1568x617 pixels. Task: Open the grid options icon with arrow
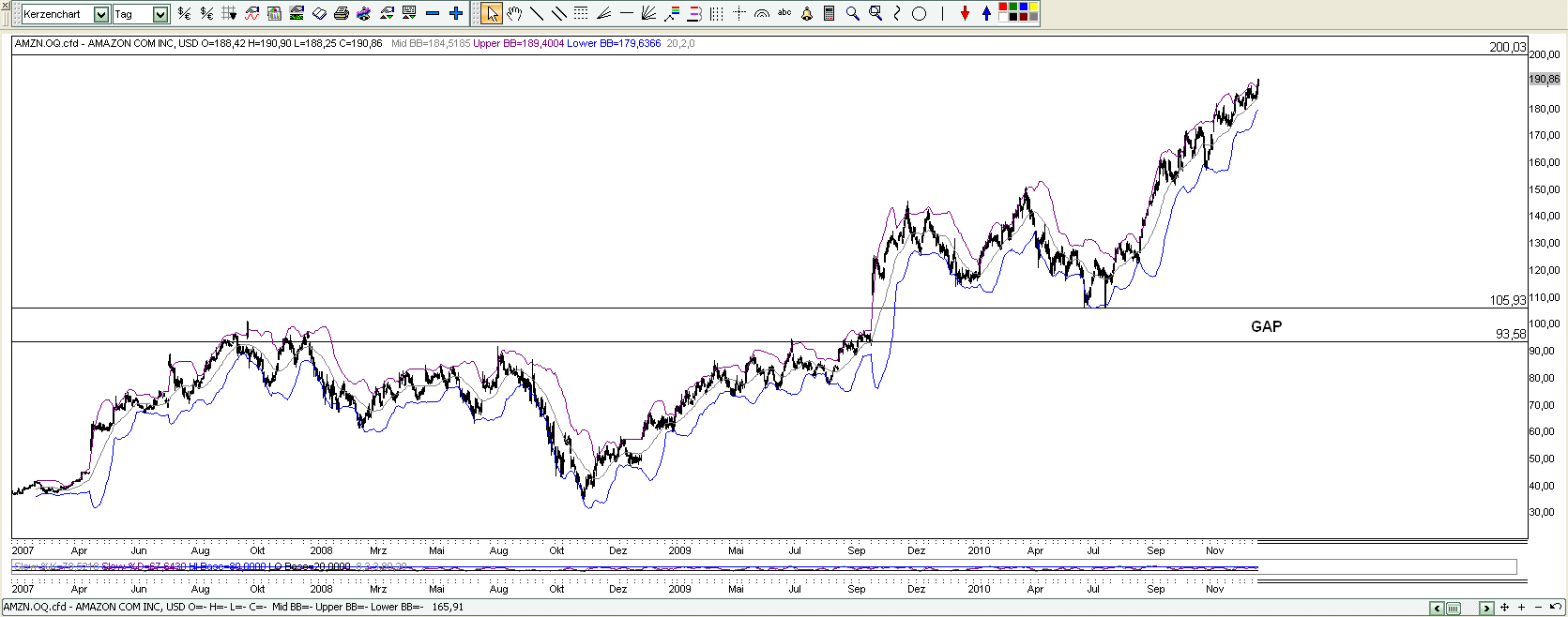(x=229, y=13)
